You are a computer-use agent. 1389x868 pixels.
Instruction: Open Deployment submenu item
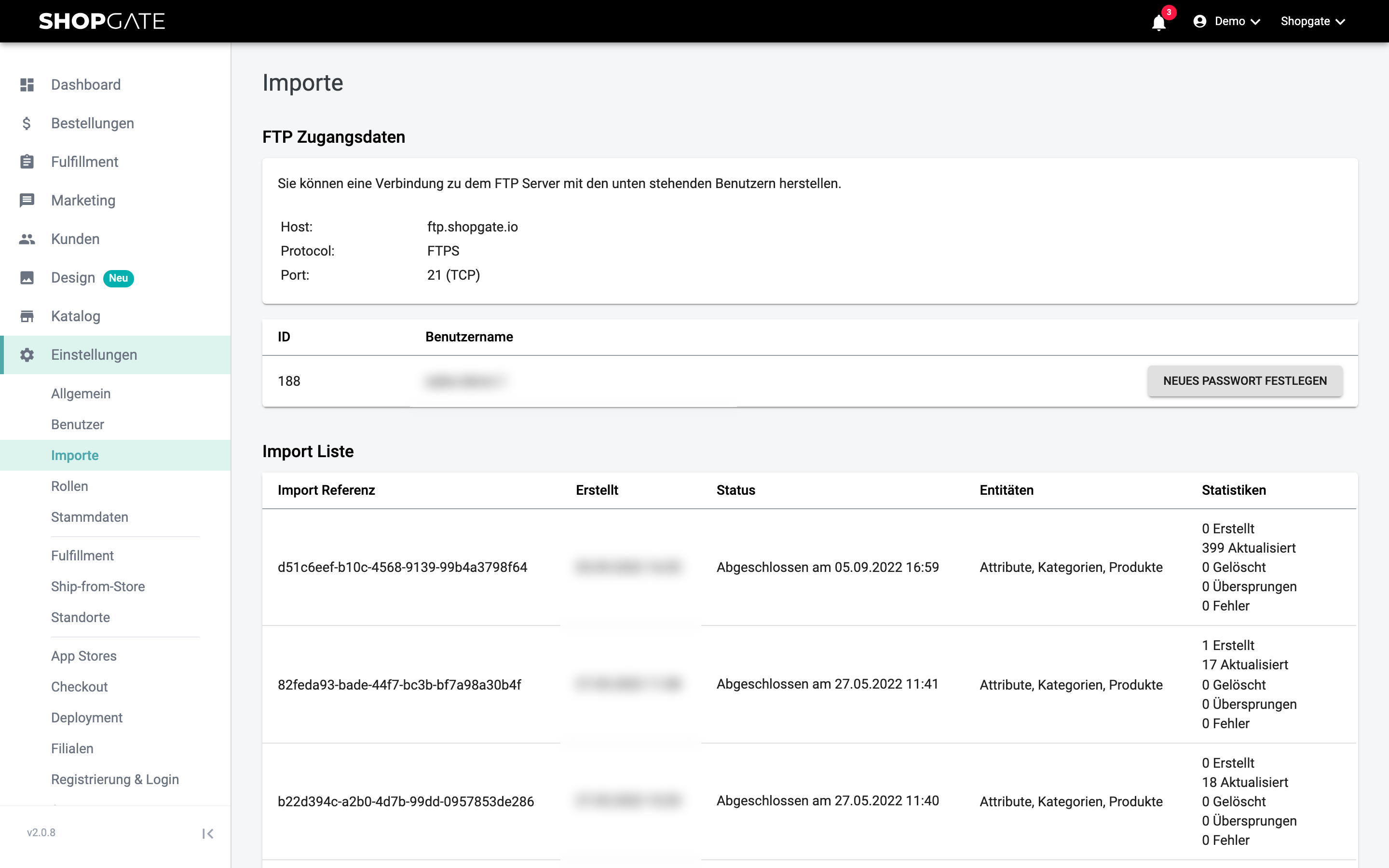87,718
